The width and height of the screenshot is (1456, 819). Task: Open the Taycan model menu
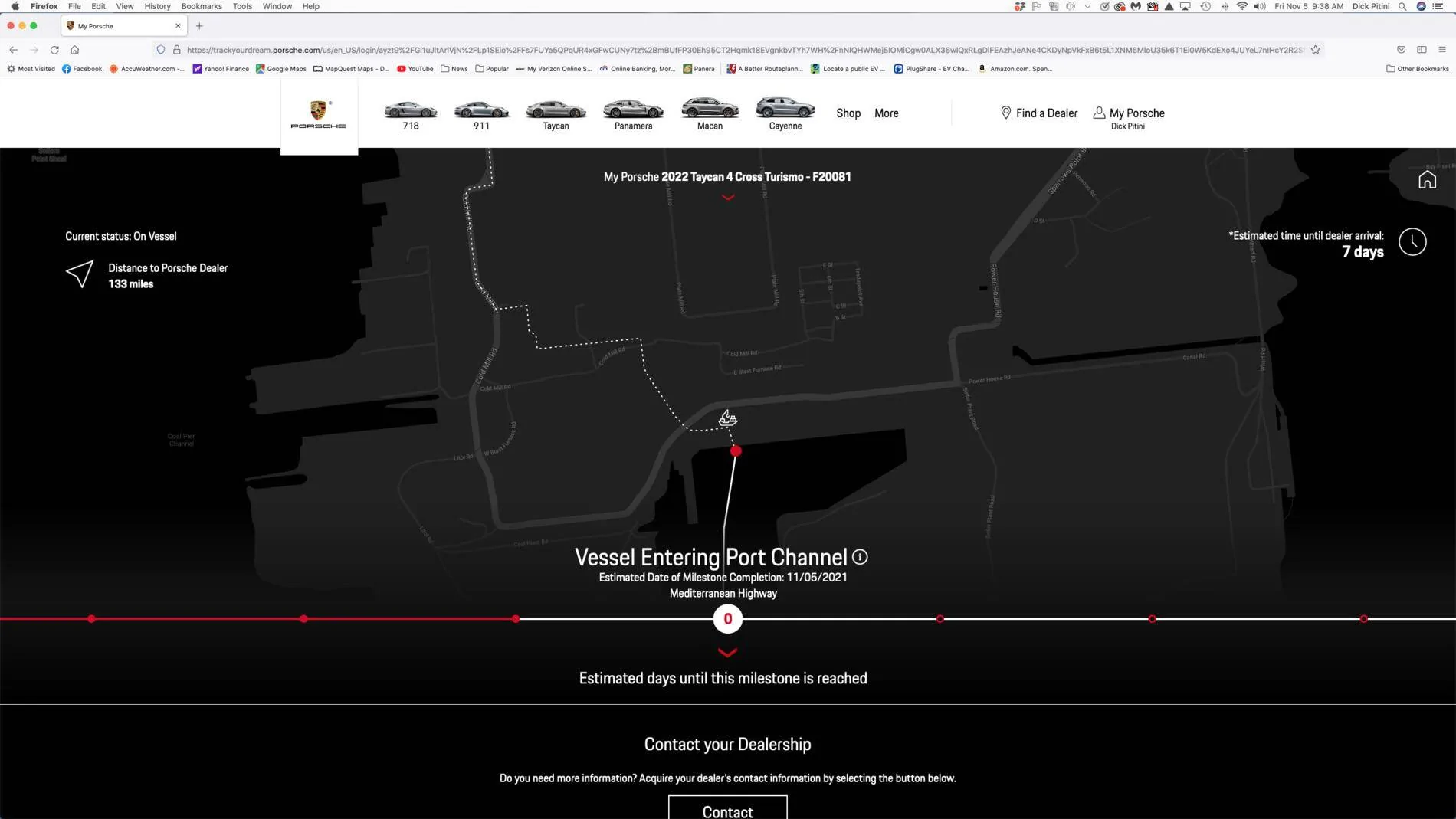(556, 114)
